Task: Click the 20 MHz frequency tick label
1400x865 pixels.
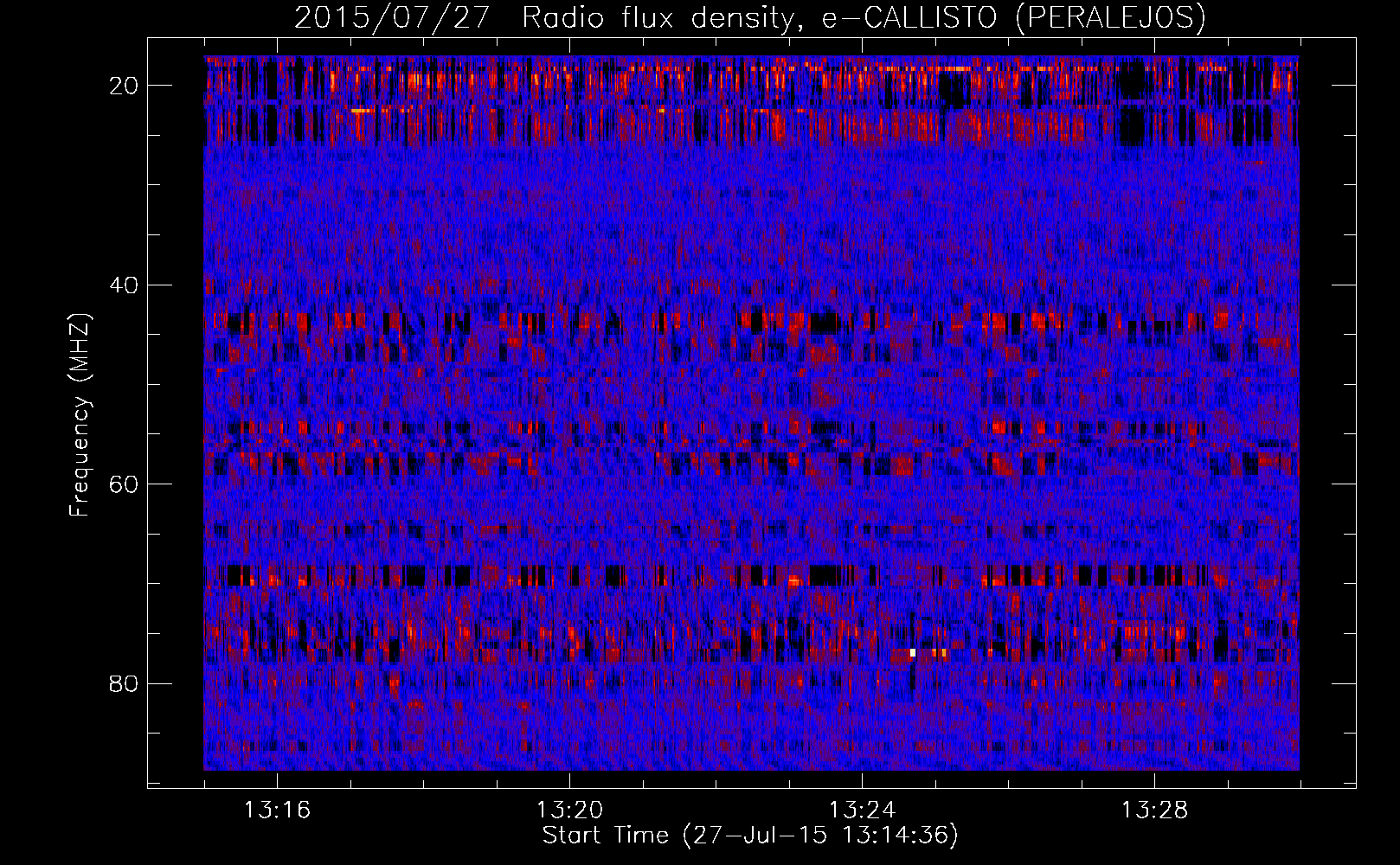Action: coord(125,86)
